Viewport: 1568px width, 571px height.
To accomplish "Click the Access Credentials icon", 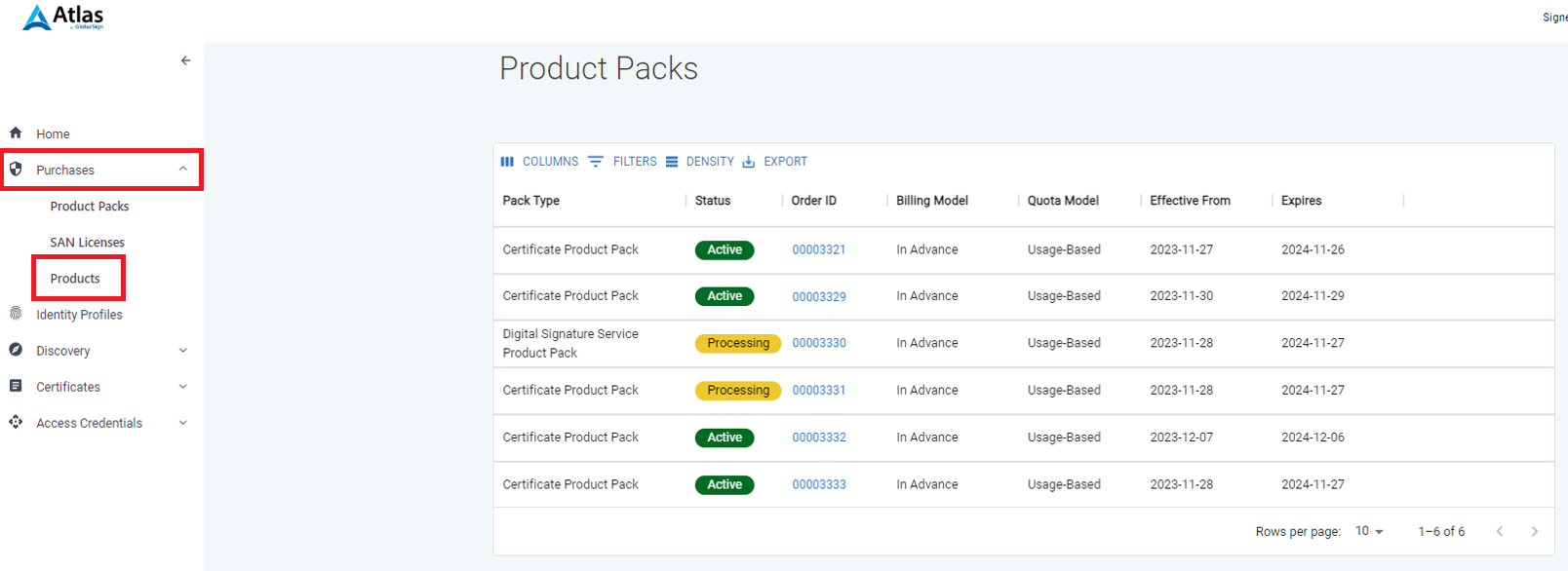I will [x=16, y=422].
